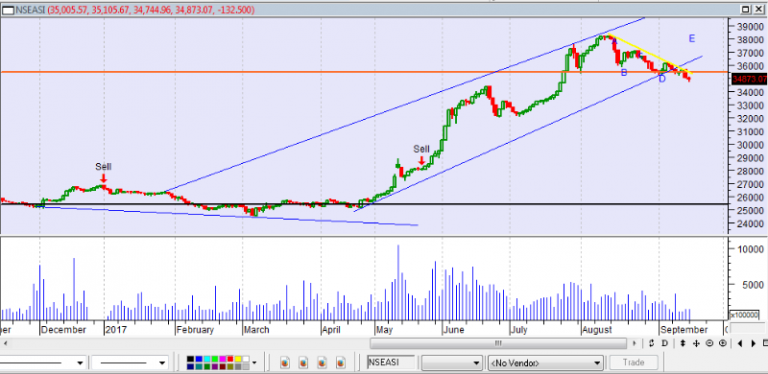Click the February date axis label
Image resolution: width=768 pixels, height=374 pixels.
[195, 330]
